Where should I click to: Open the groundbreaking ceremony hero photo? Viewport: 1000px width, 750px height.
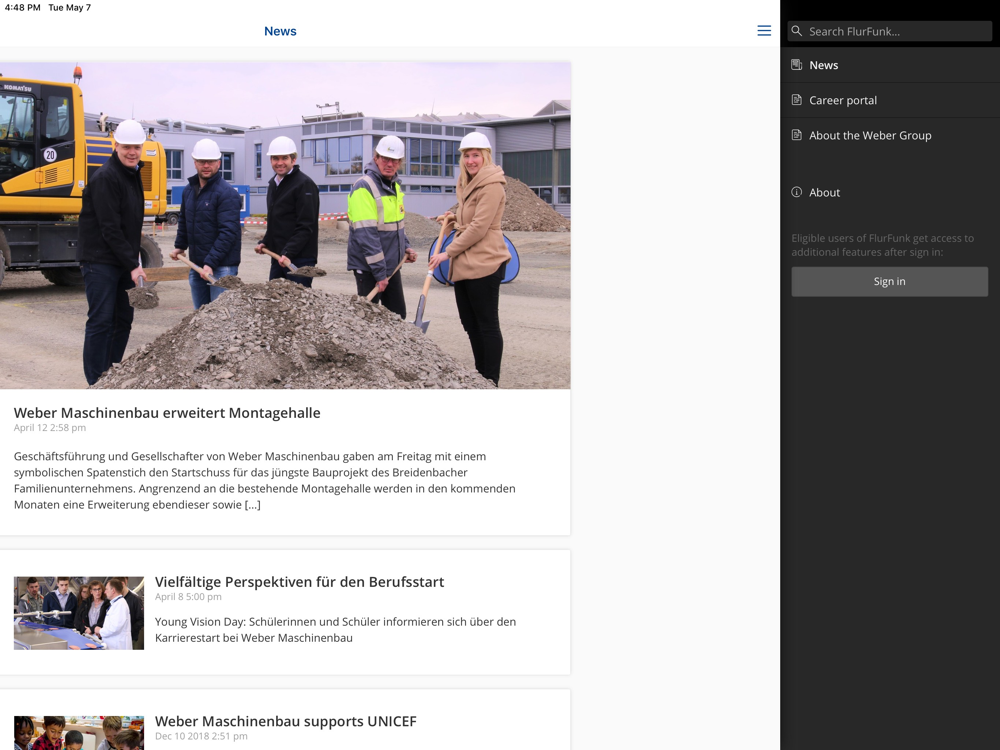(x=285, y=225)
